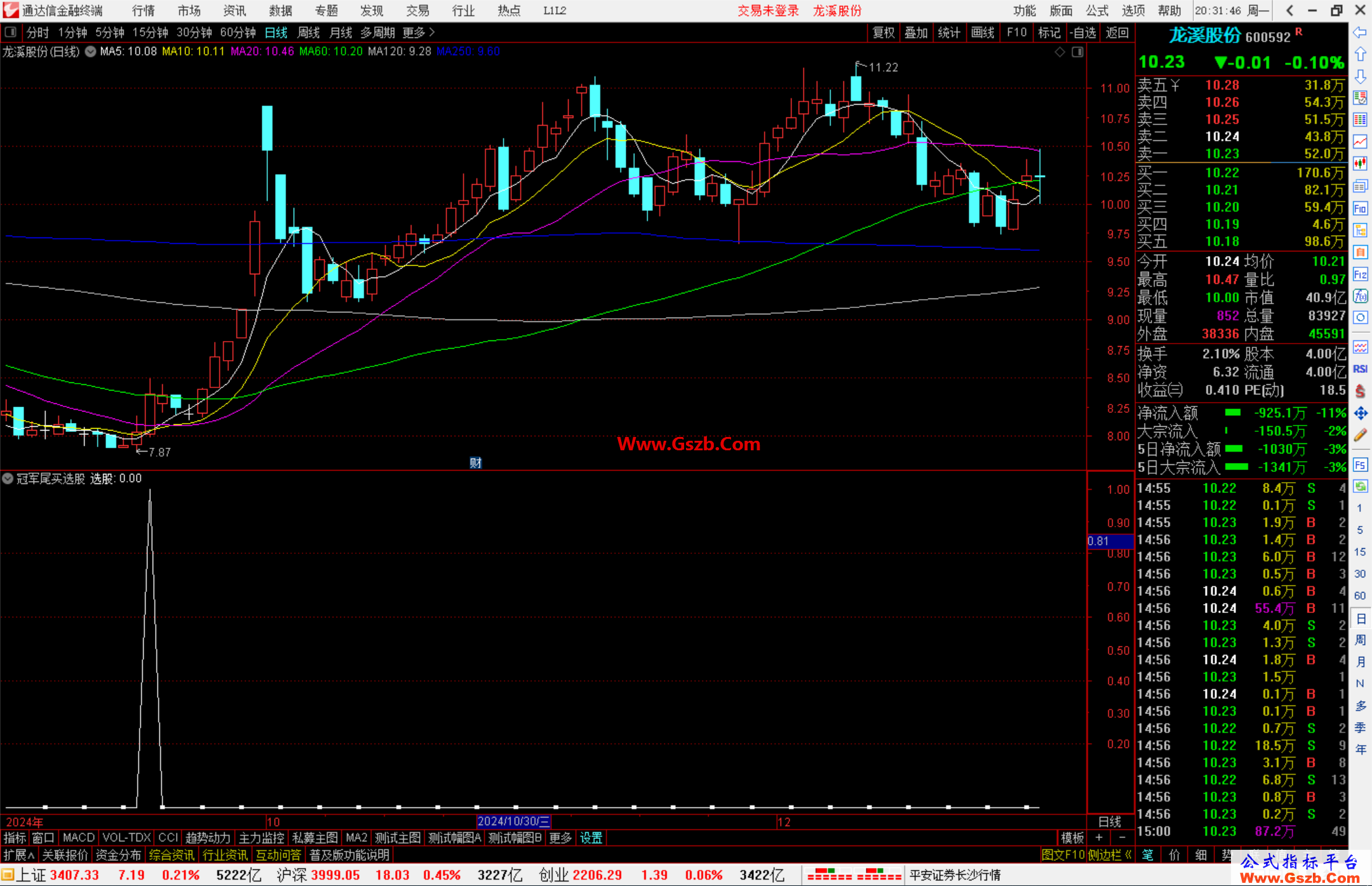Switch to 月线 monthly chart
The height and width of the screenshot is (886, 1372).
click(x=340, y=32)
